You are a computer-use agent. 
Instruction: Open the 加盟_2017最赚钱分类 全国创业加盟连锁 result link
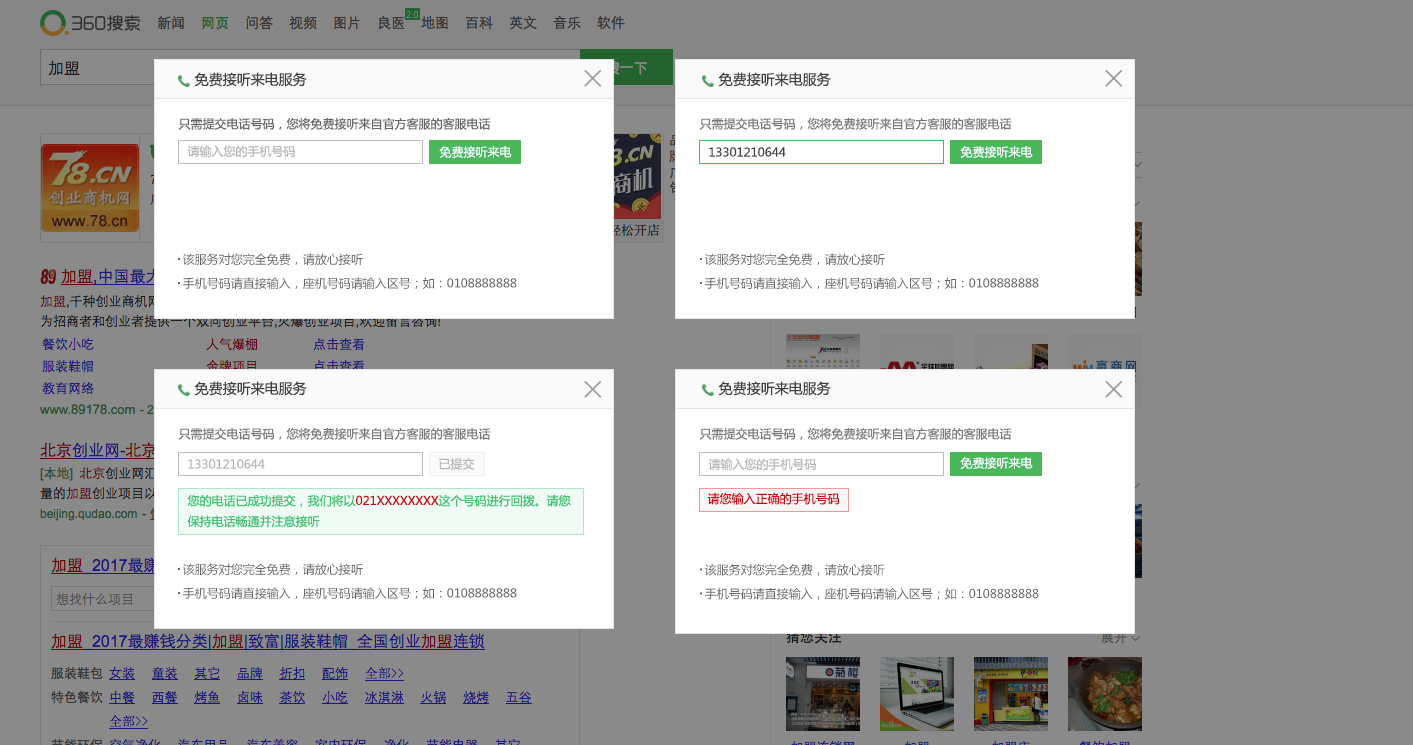point(268,641)
